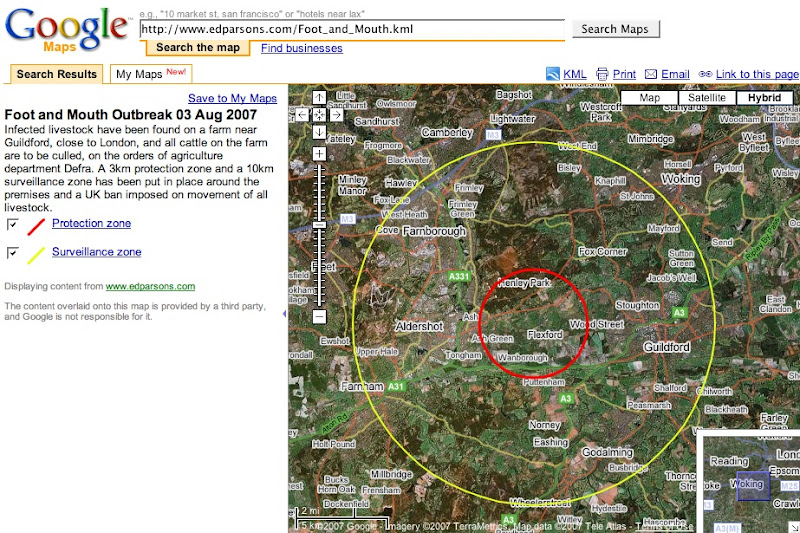This screenshot has height=533, width=800.
Task: Switch map view to Satellite
Action: coord(705,98)
